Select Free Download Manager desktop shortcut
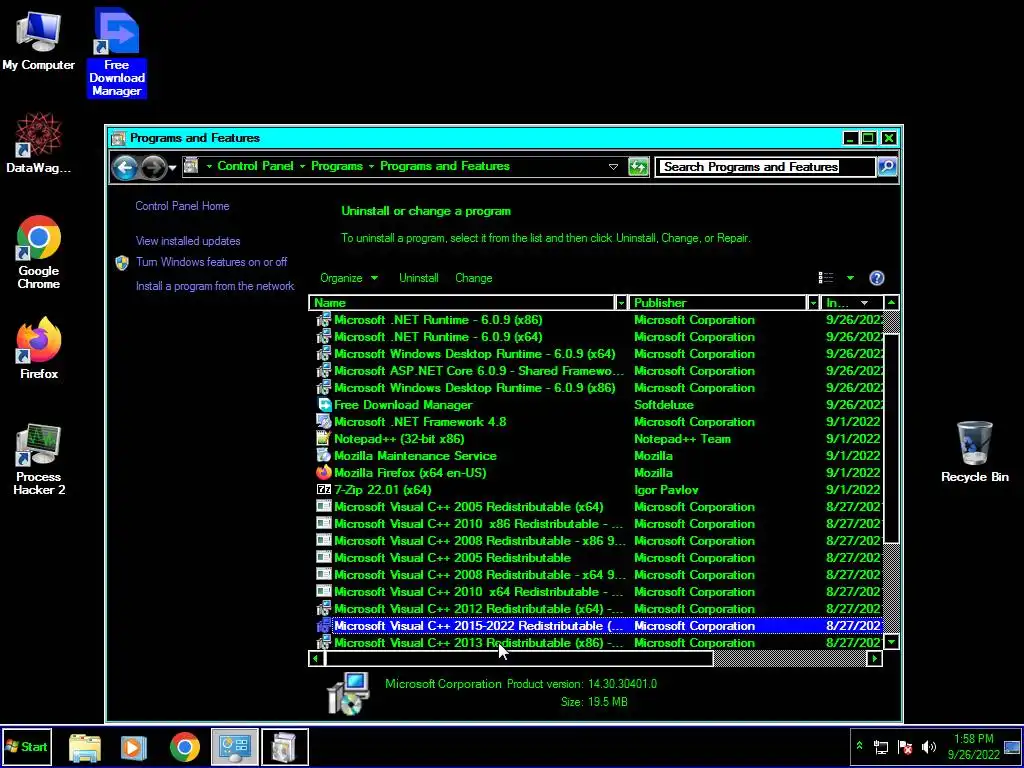This screenshot has width=1024, height=768. coord(116,52)
